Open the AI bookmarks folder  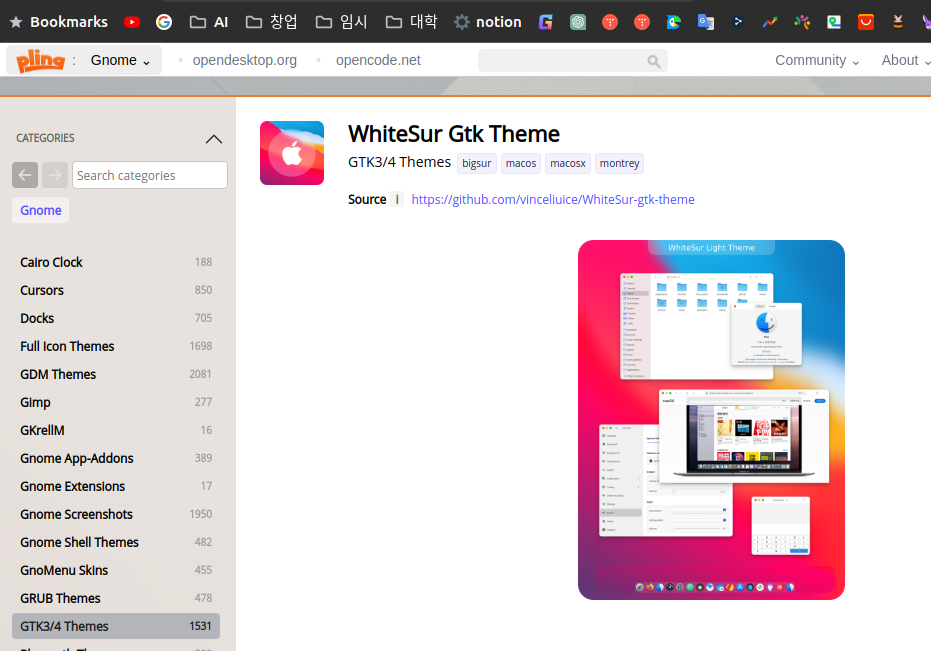[209, 22]
